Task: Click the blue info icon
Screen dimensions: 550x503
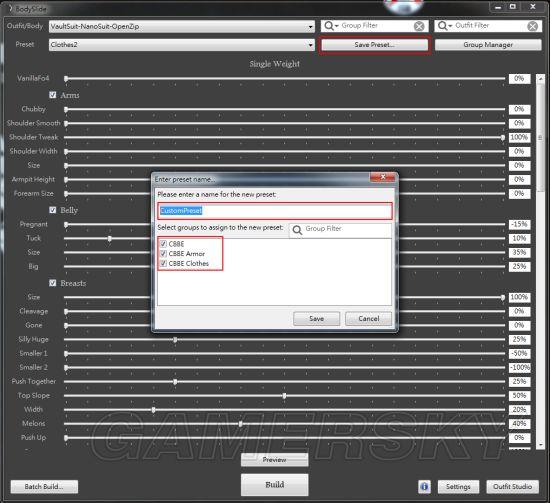Action: pyautogui.click(x=424, y=487)
